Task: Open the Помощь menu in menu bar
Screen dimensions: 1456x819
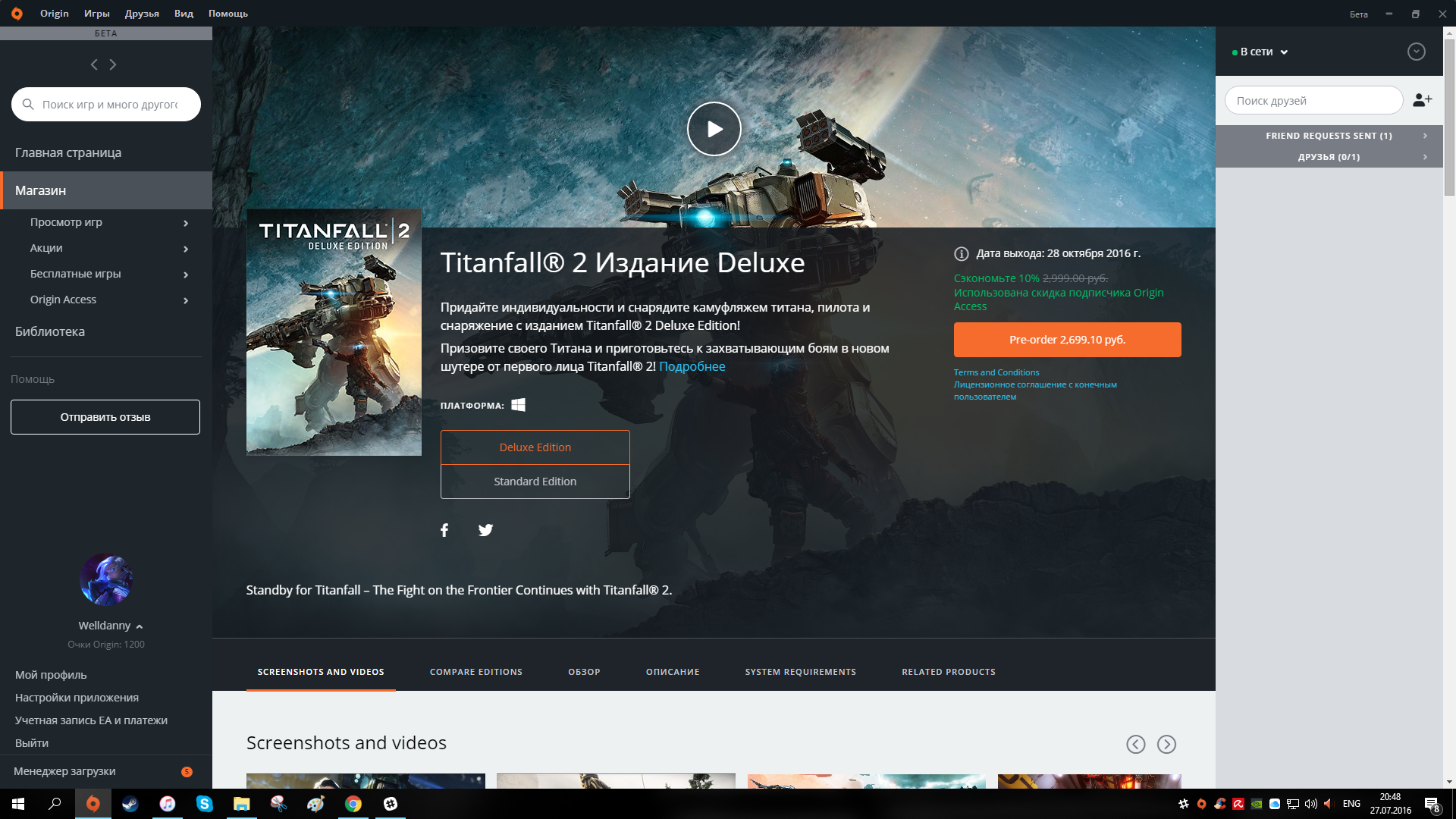Action: (228, 14)
